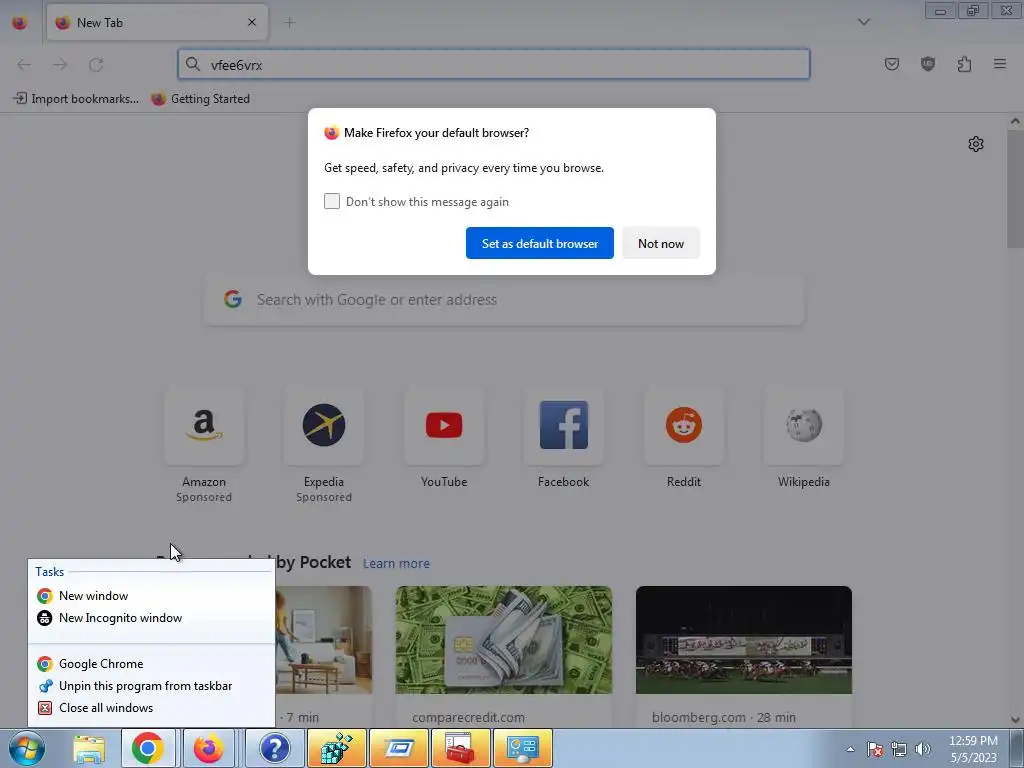Open the Import bookmarks toolbar item
The height and width of the screenshot is (768, 1024).
[x=76, y=99]
